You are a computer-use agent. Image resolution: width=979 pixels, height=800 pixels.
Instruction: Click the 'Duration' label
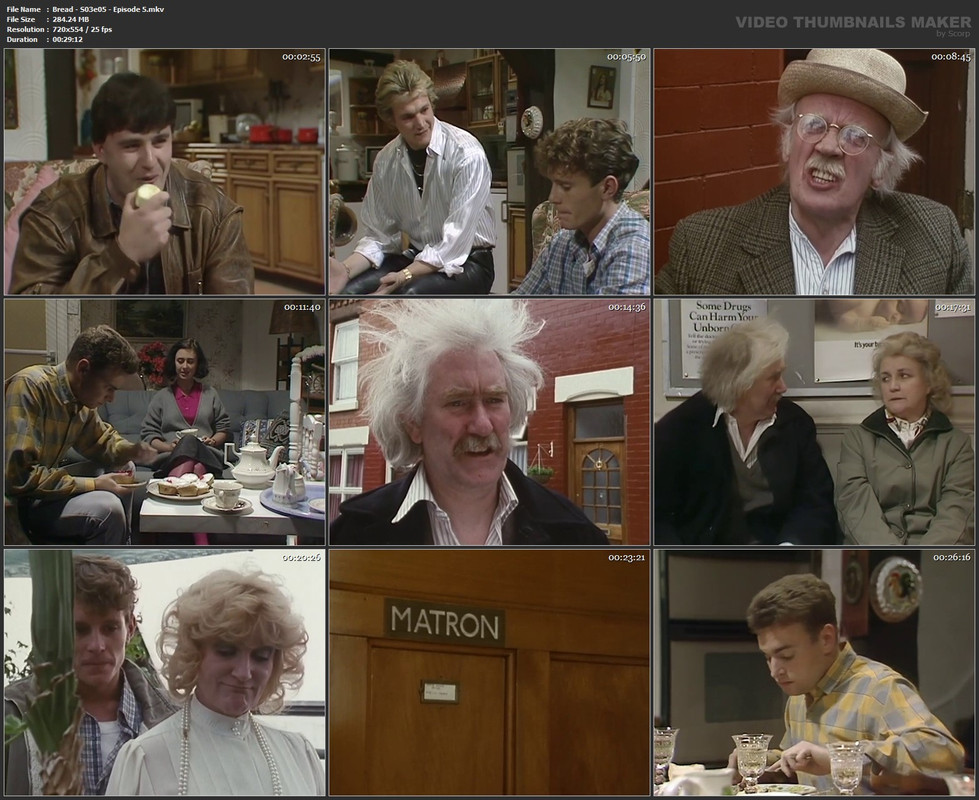coord(22,39)
